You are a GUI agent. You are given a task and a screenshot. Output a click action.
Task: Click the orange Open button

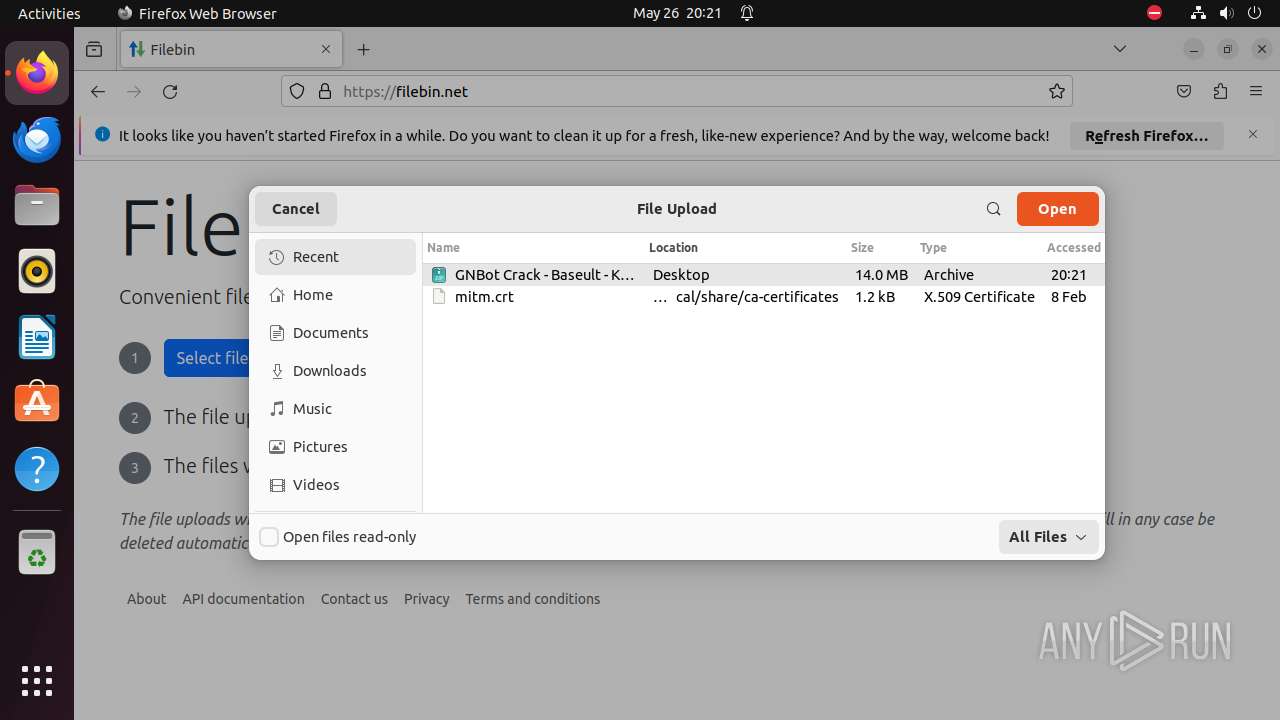pos(1057,209)
